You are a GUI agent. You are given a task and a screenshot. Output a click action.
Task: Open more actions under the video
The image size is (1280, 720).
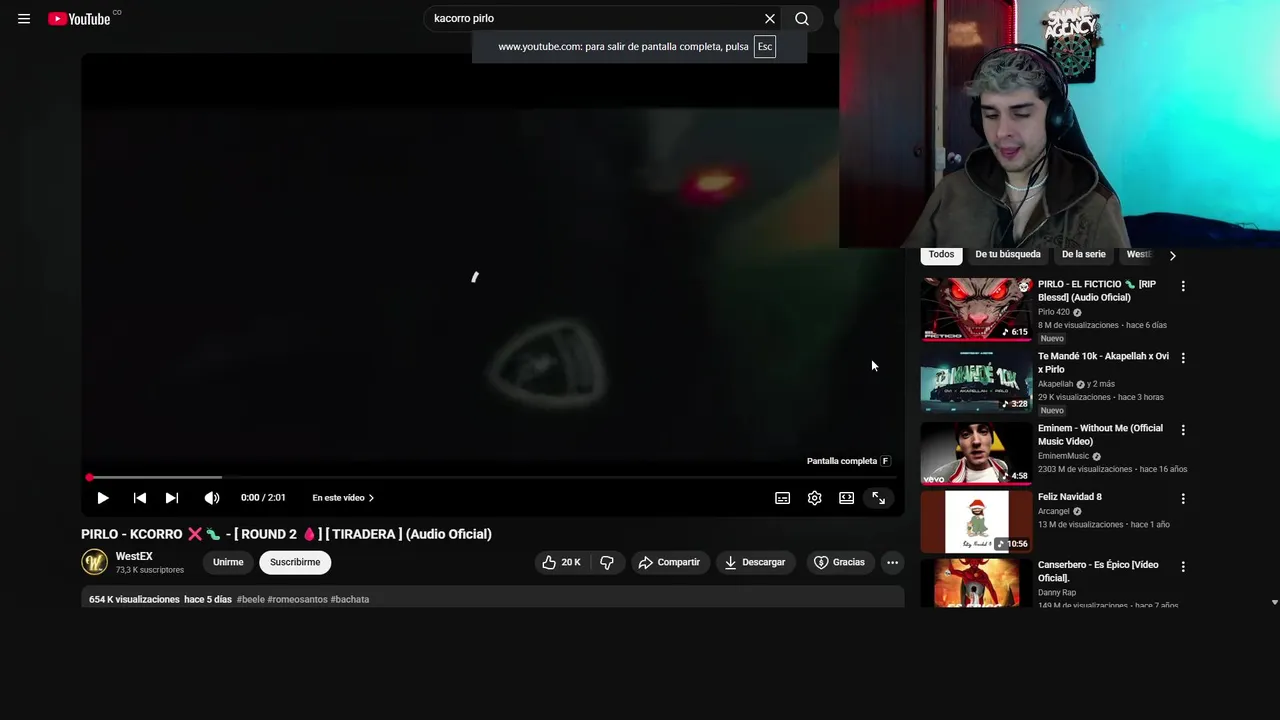pos(892,562)
